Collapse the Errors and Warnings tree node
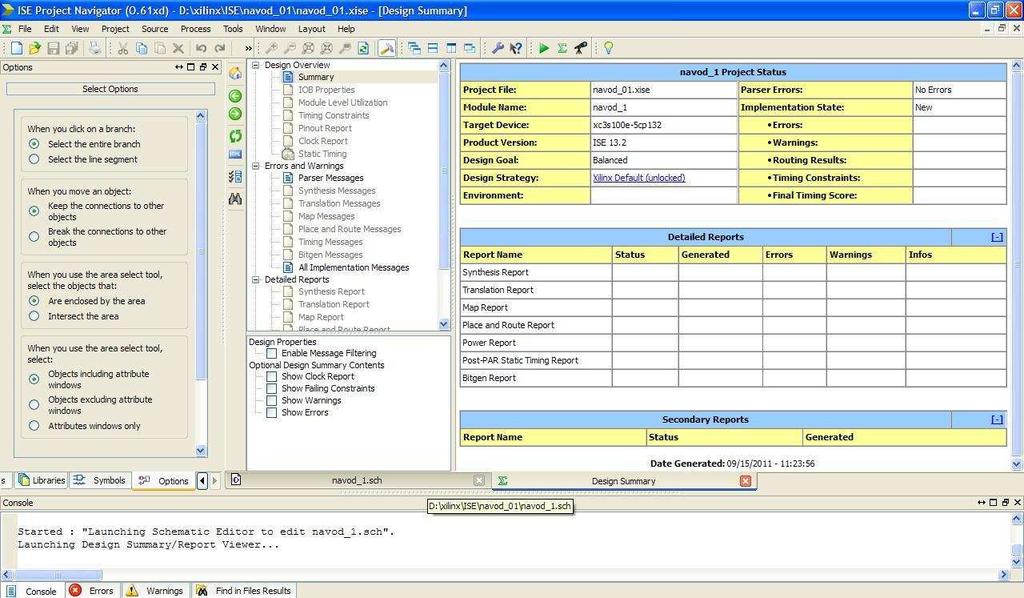Screen dimensions: 1024x598 [x=256, y=166]
